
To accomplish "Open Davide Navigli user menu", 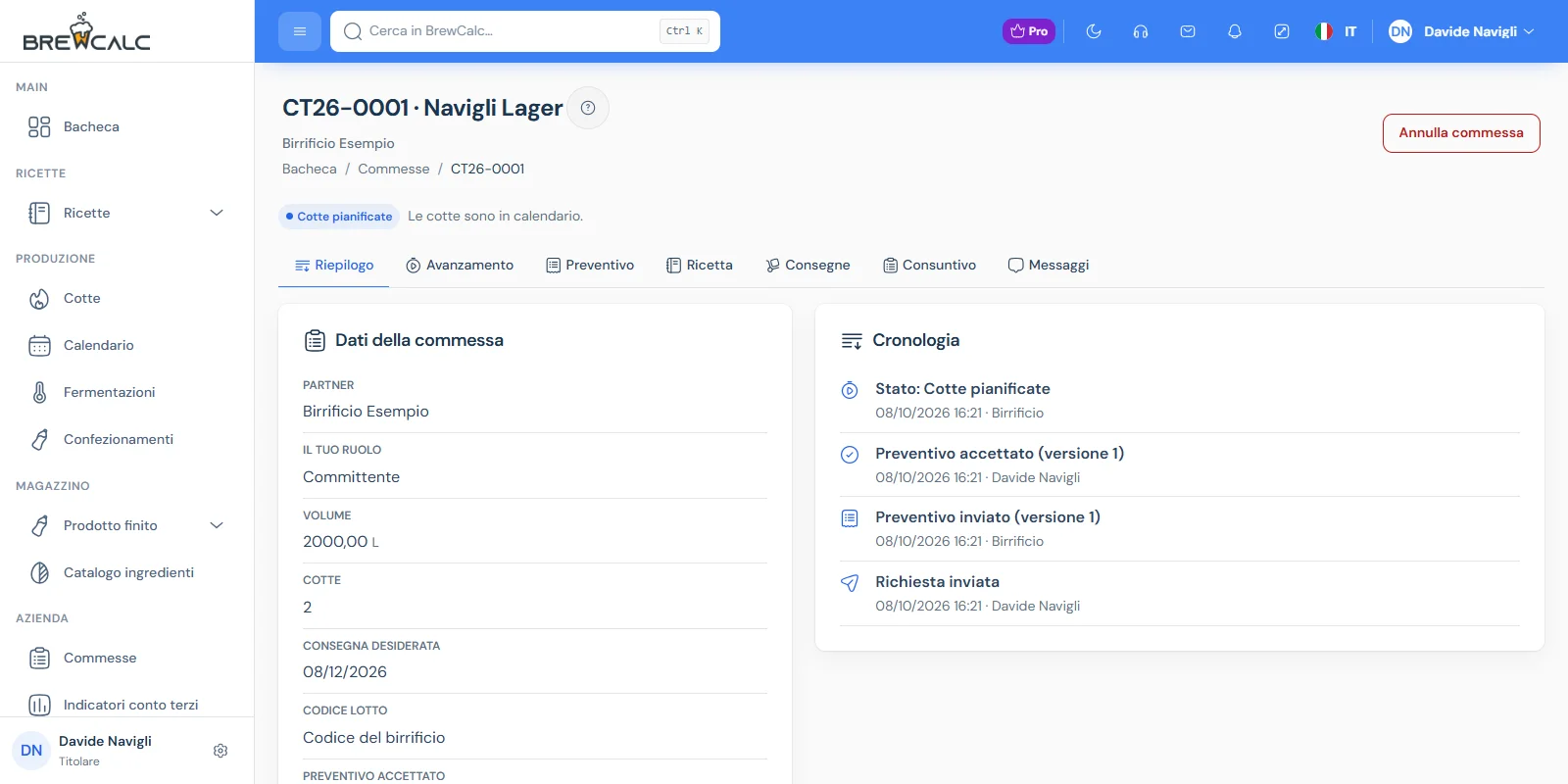I will (x=1461, y=31).
